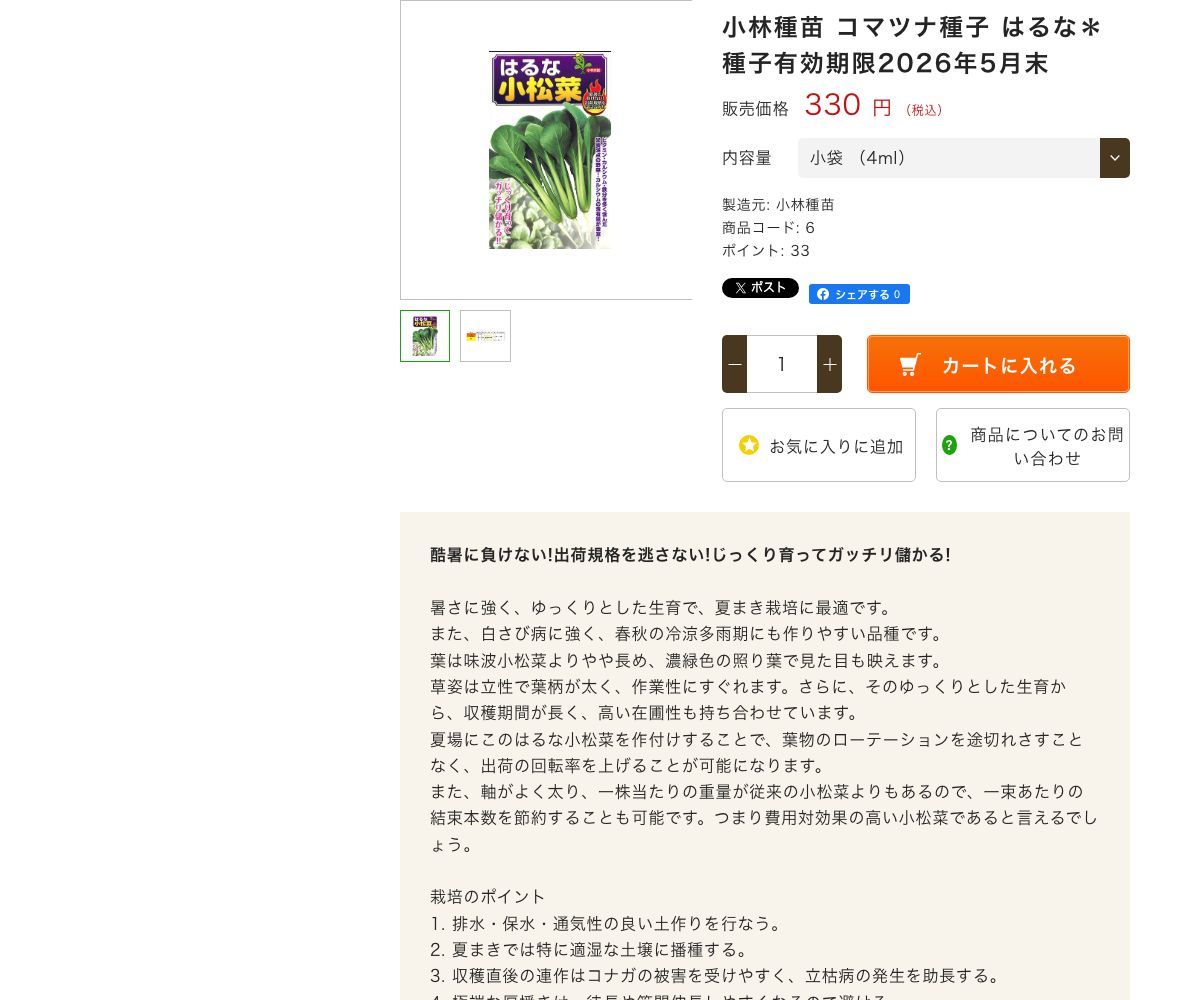
Task: Click the shopping cart icon on orange button
Action: (x=909, y=365)
